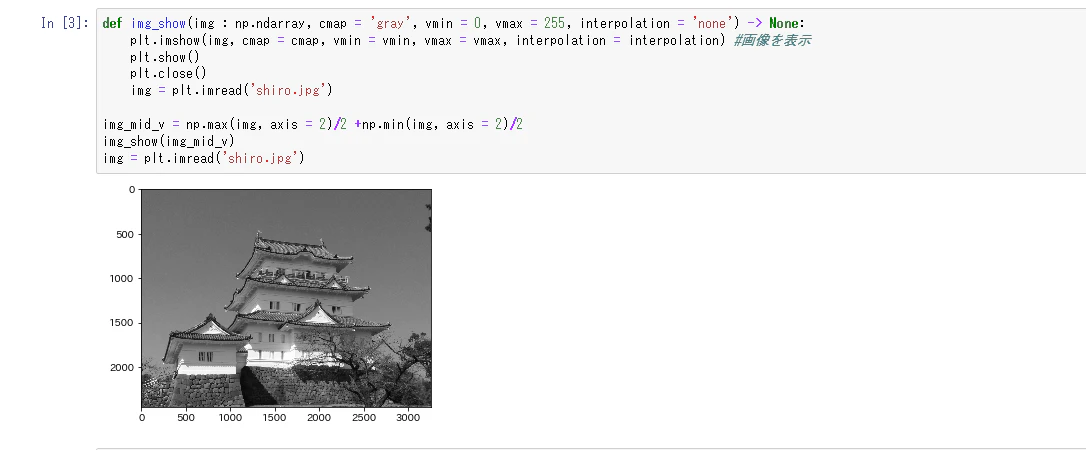Viewport: 1086px width, 450px height.
Task: Click x-axis tick label 2500
Action: [363, 417]
